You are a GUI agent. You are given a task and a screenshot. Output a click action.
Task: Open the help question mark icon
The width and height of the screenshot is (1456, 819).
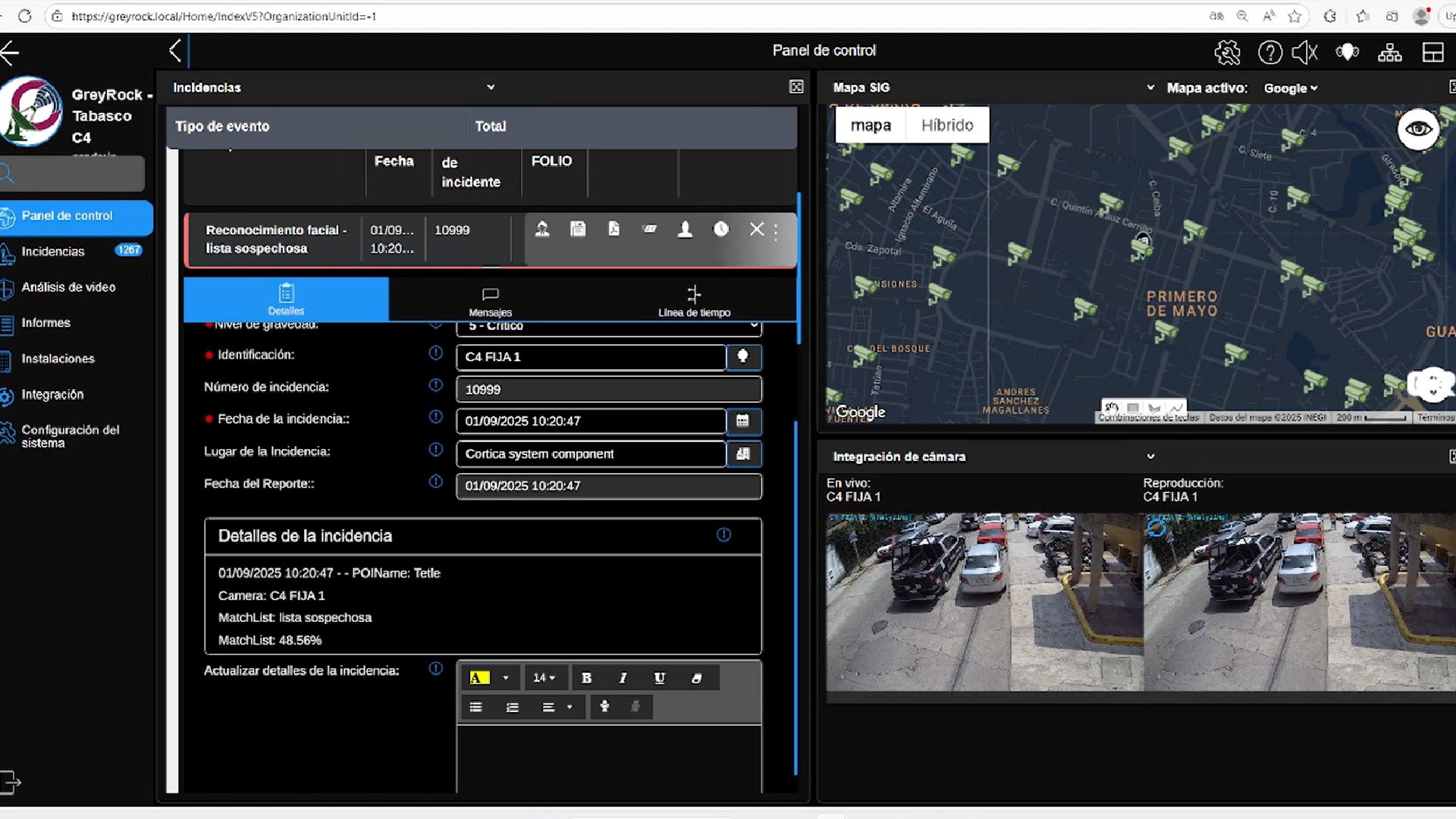point(1270,52)
